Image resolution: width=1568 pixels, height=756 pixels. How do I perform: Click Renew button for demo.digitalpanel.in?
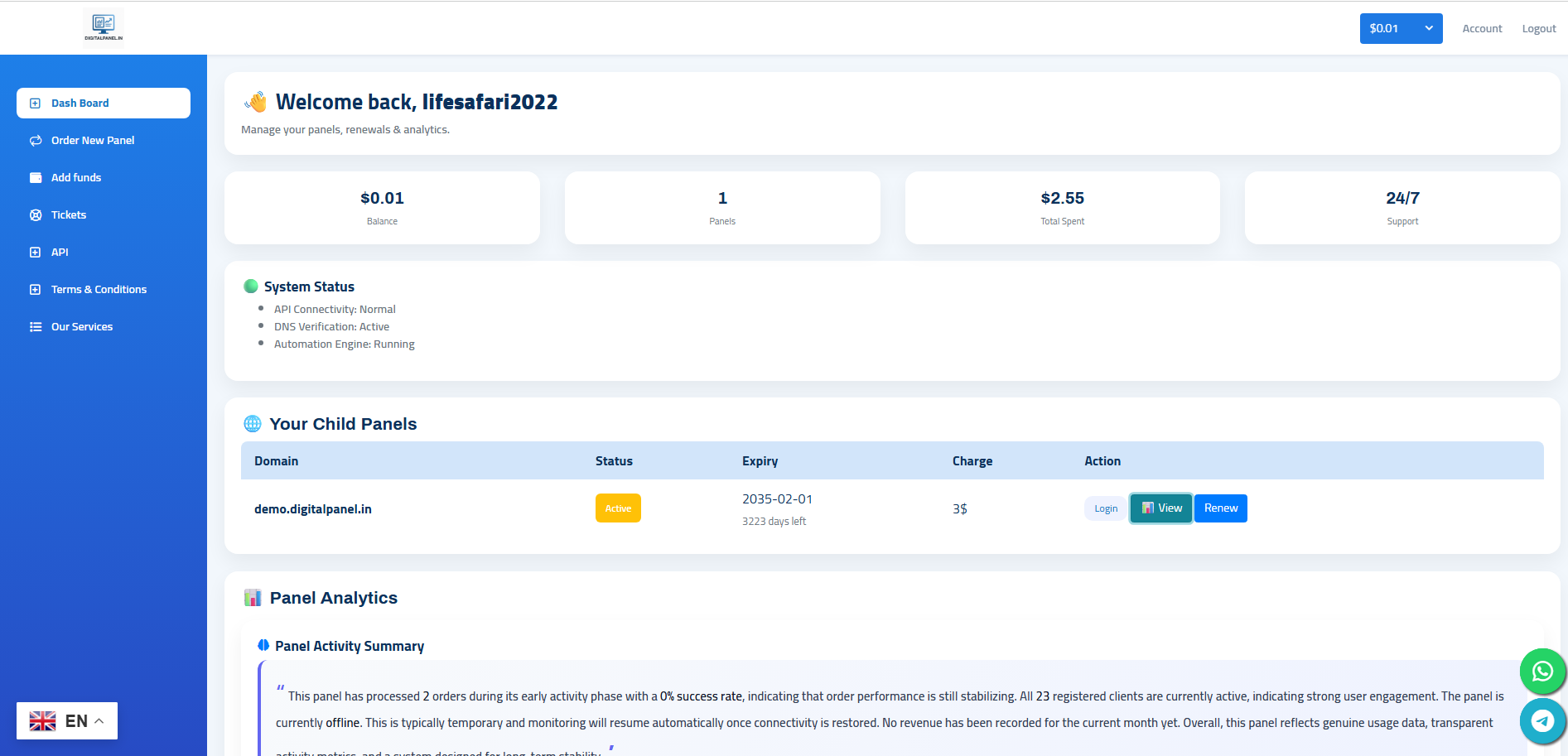(x=1220, y=508)
